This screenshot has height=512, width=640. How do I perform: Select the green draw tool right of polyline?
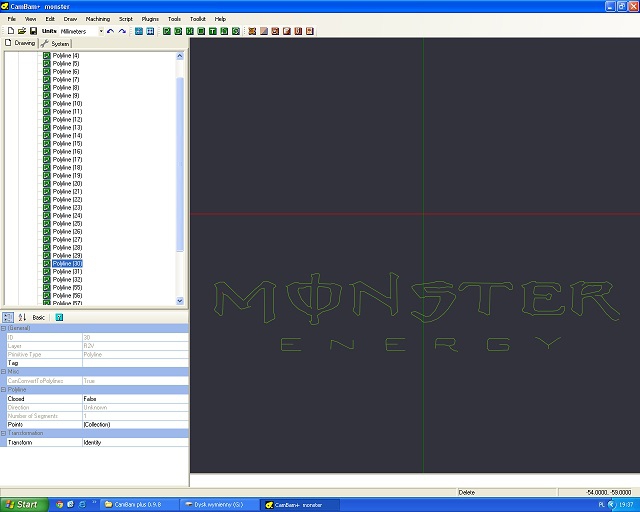coord(178,31)
